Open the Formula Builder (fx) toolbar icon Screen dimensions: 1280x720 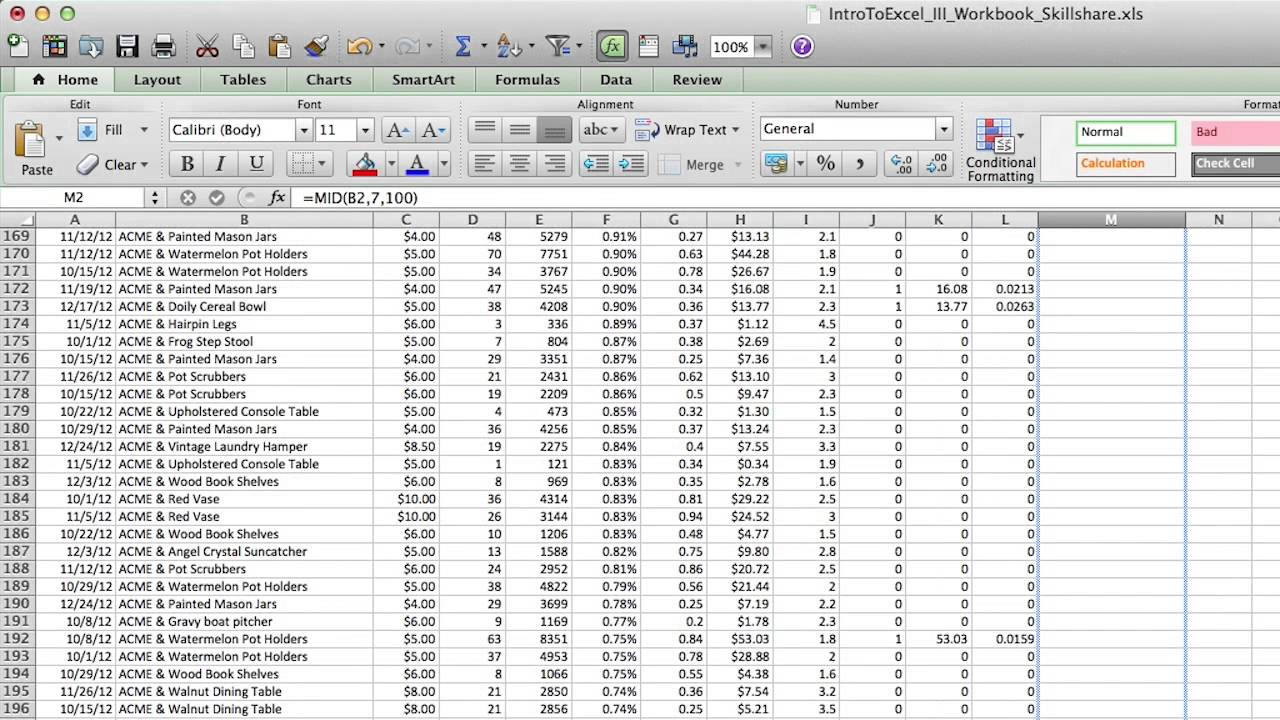pos(613,46)
